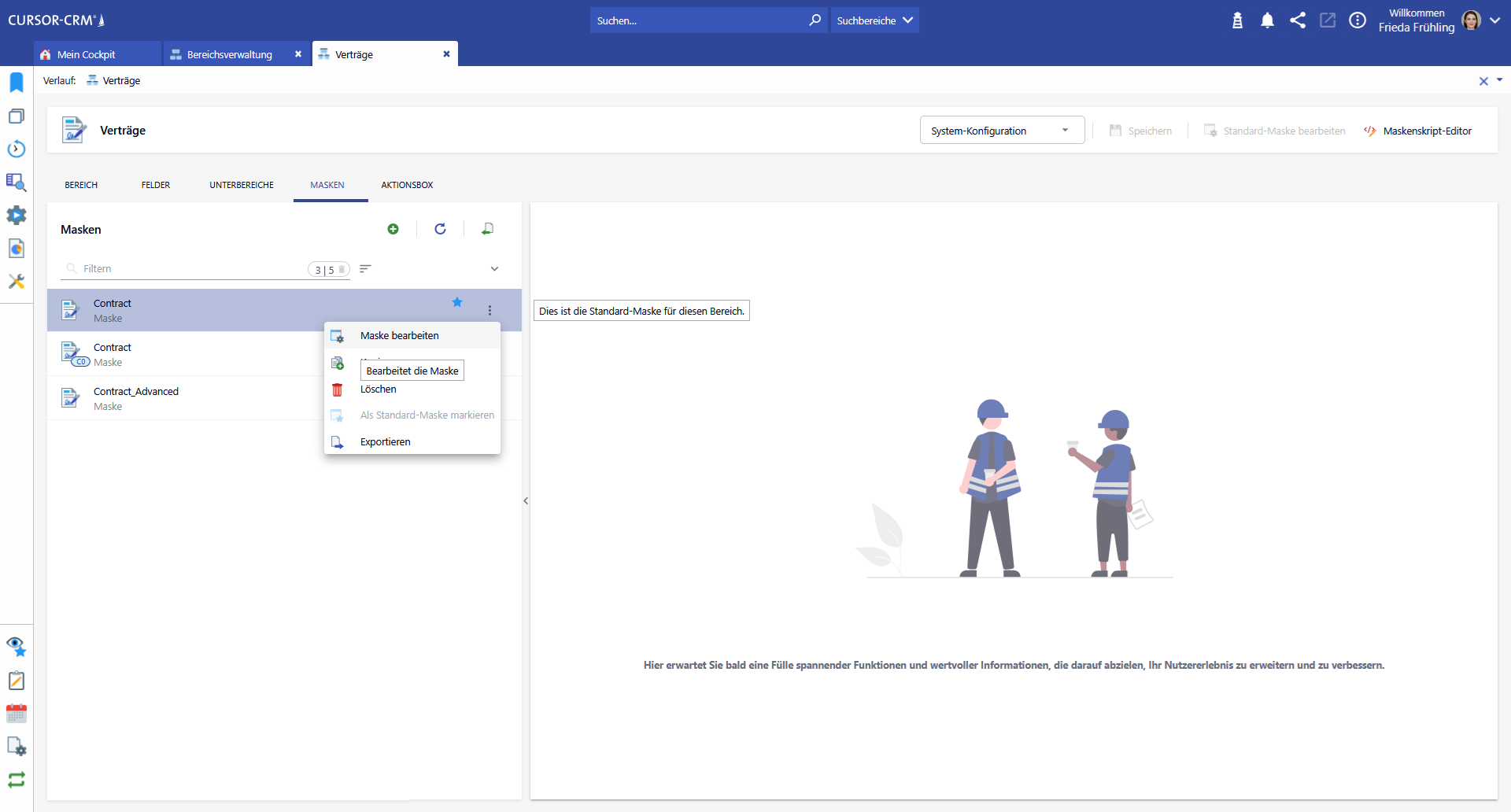This screenshot has width=1511, height=812.
Task: Expand the Suchbereiche dropdown
Action: (874, 20)
